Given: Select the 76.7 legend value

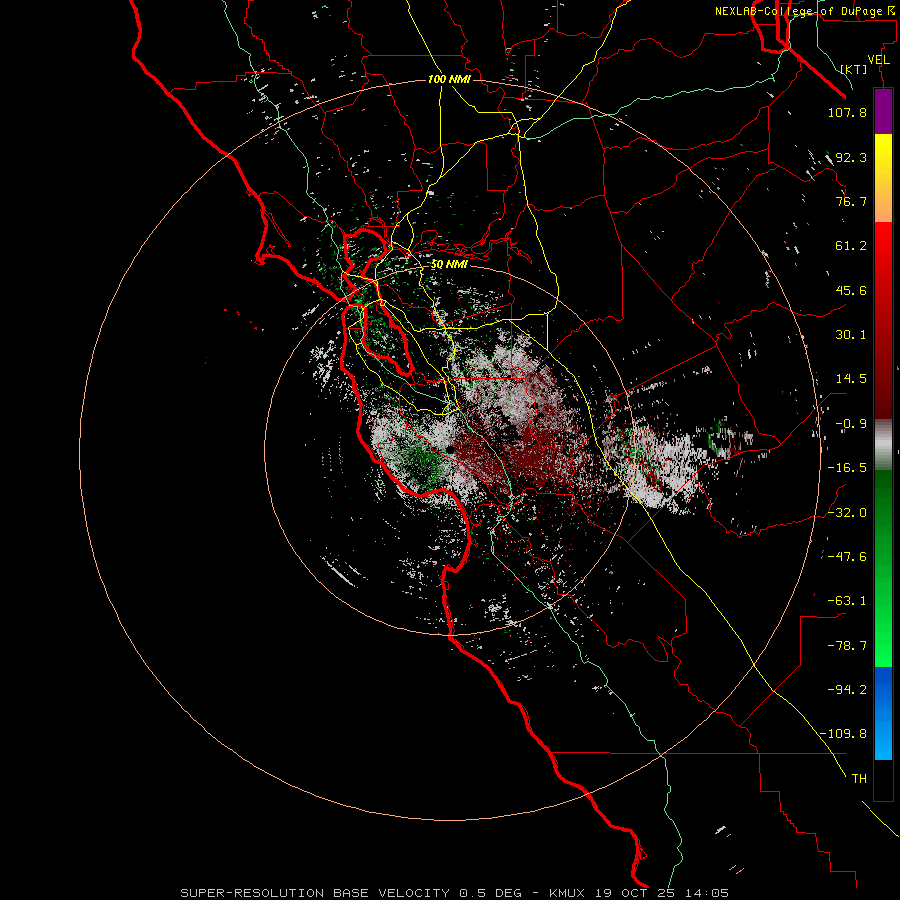Looking at the screenshot, I should click(851, 201).
